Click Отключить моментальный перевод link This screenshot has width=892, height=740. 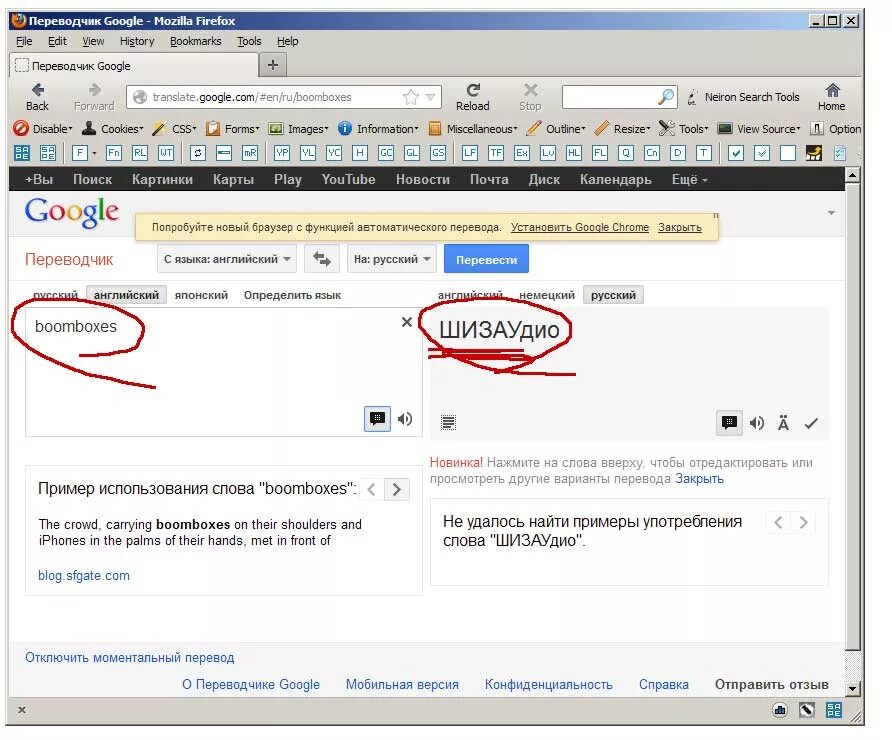130,658
